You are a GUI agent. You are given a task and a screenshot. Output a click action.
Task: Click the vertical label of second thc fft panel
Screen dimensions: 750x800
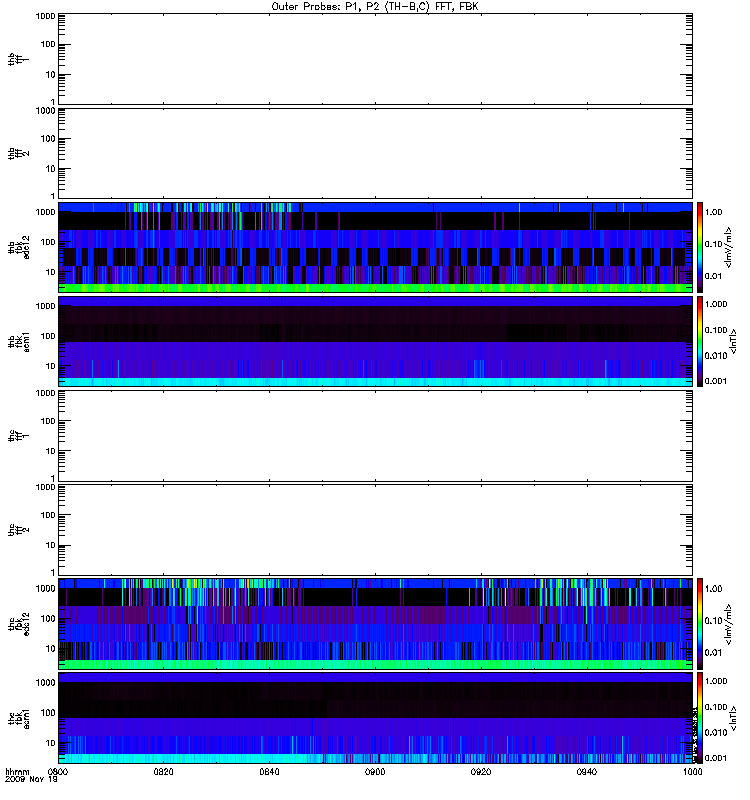click(18, 530)
